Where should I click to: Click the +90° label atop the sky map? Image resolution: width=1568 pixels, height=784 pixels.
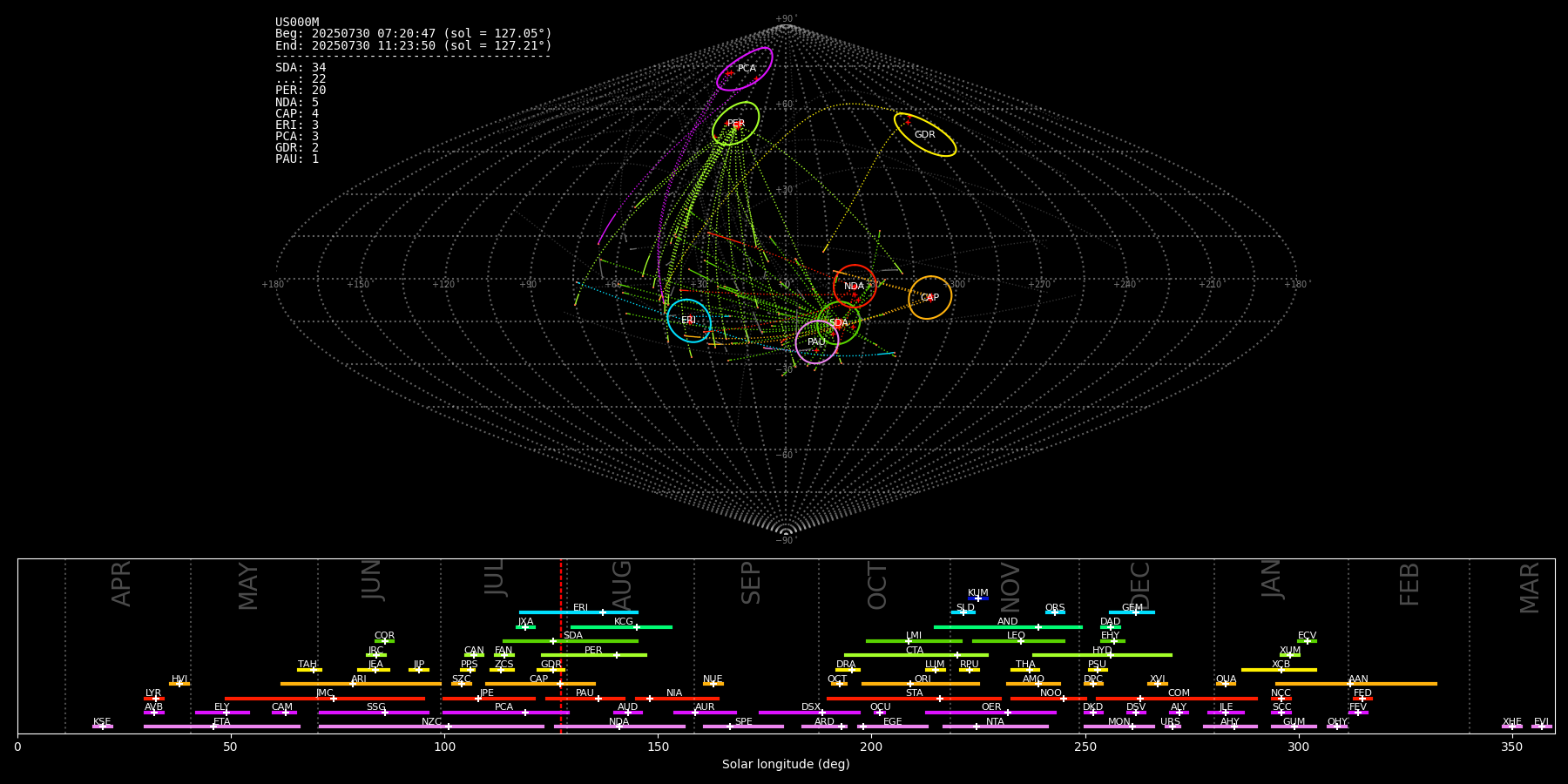click(x=786, y=19)
